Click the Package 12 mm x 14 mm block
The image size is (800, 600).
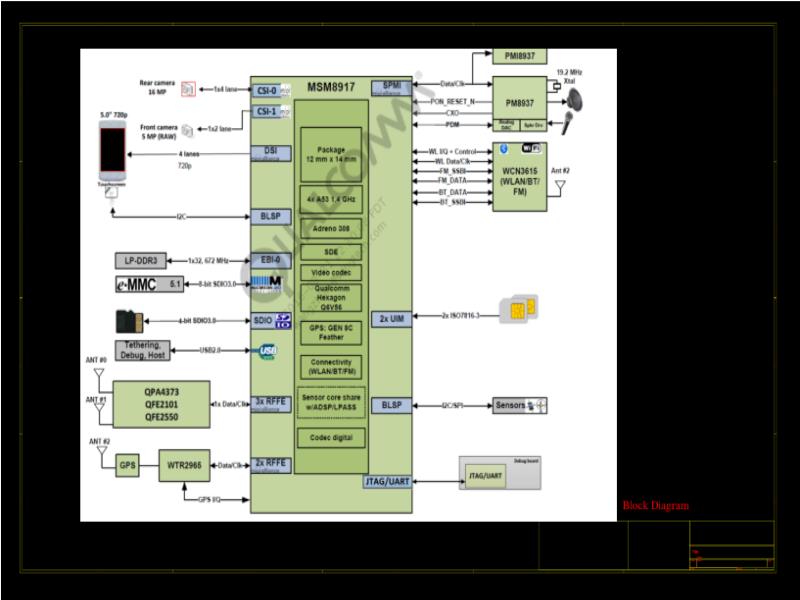pyautogui.click(x=331, y=155)
